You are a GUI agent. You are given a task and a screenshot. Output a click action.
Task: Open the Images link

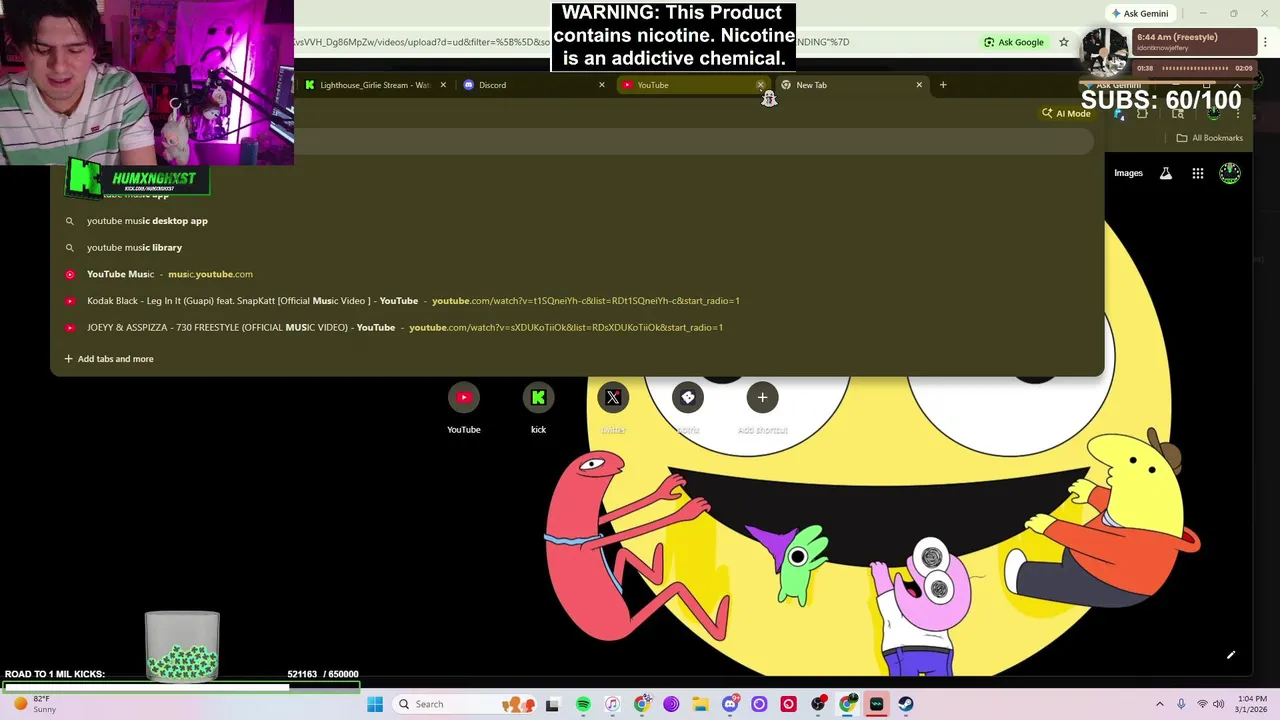pos(1128,173)
